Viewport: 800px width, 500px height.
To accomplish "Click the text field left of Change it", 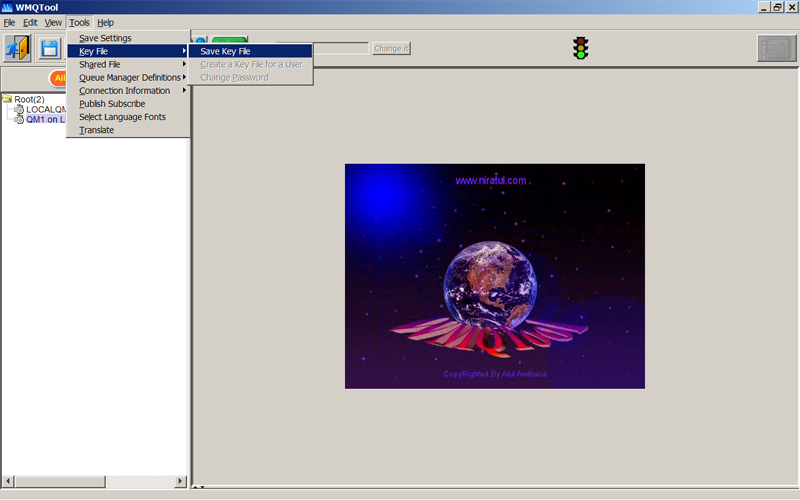I will [x=340, y=48].
